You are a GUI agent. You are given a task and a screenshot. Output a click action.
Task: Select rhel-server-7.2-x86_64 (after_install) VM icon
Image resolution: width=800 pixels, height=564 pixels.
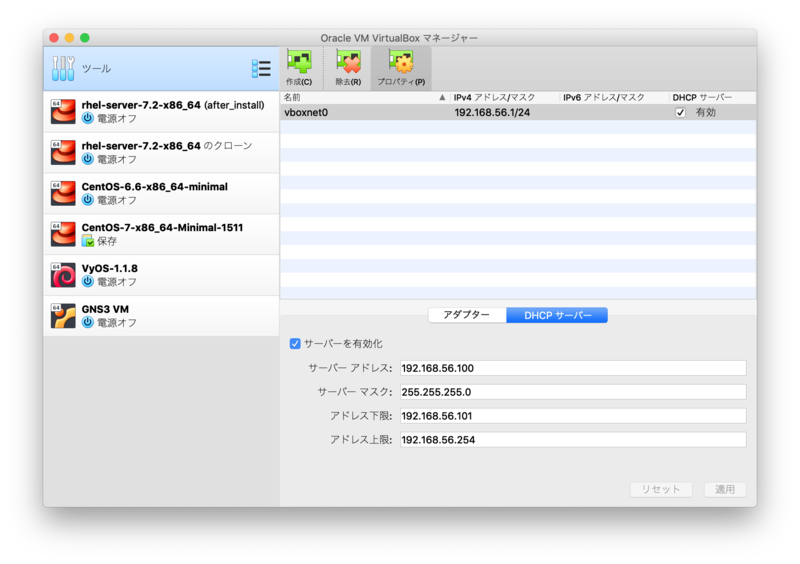[x=63, y=111]
